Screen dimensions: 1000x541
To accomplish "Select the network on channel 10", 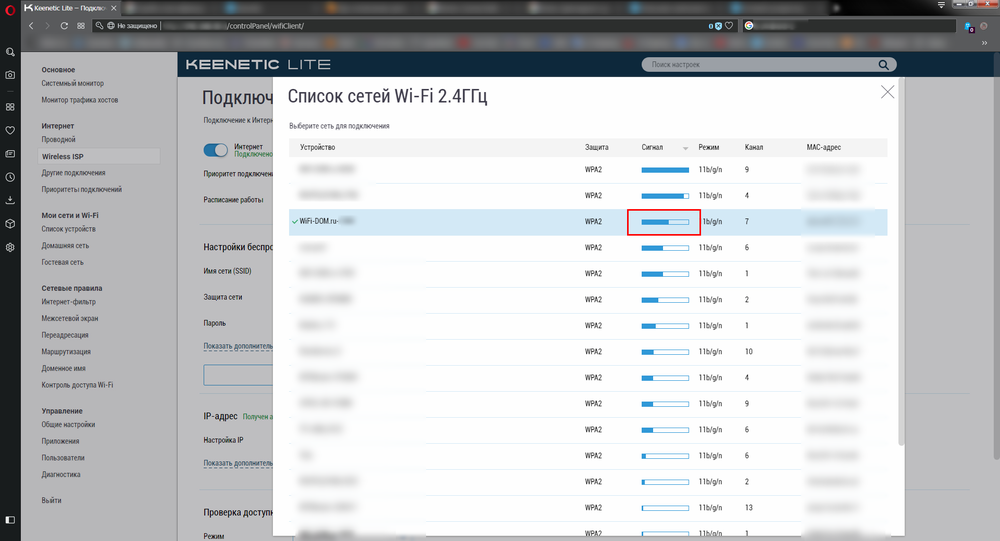I will click(588, 352).
